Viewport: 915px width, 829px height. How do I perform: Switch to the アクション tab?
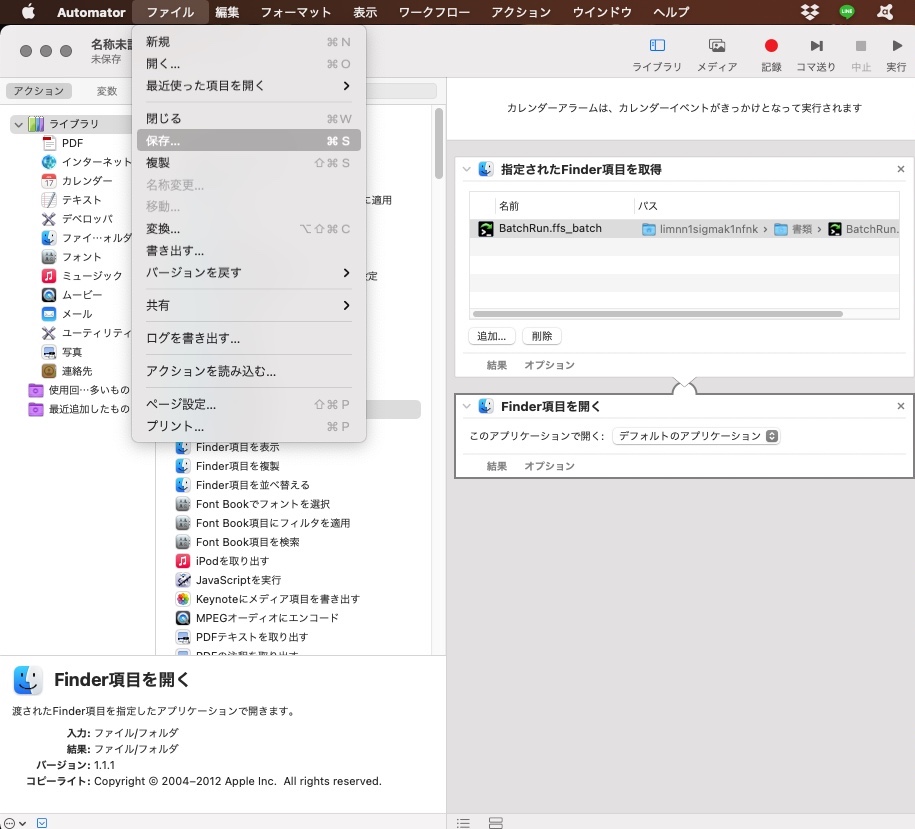click(x=39, y=91)
